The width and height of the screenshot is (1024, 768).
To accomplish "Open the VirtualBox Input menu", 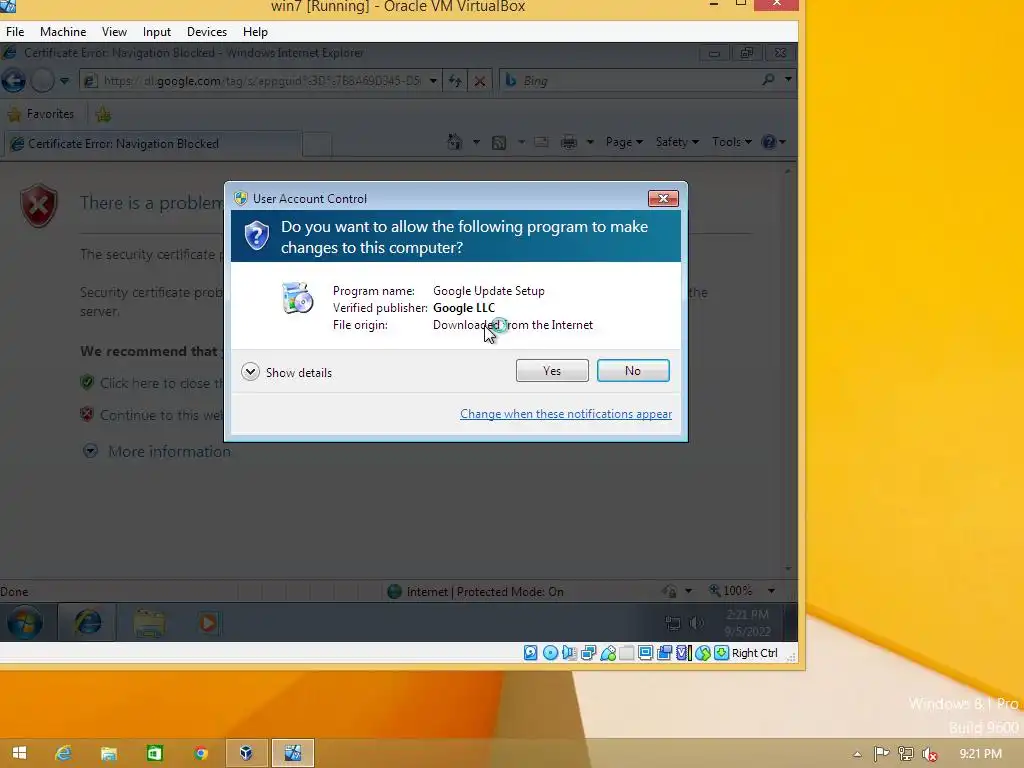I will [157, 31].
